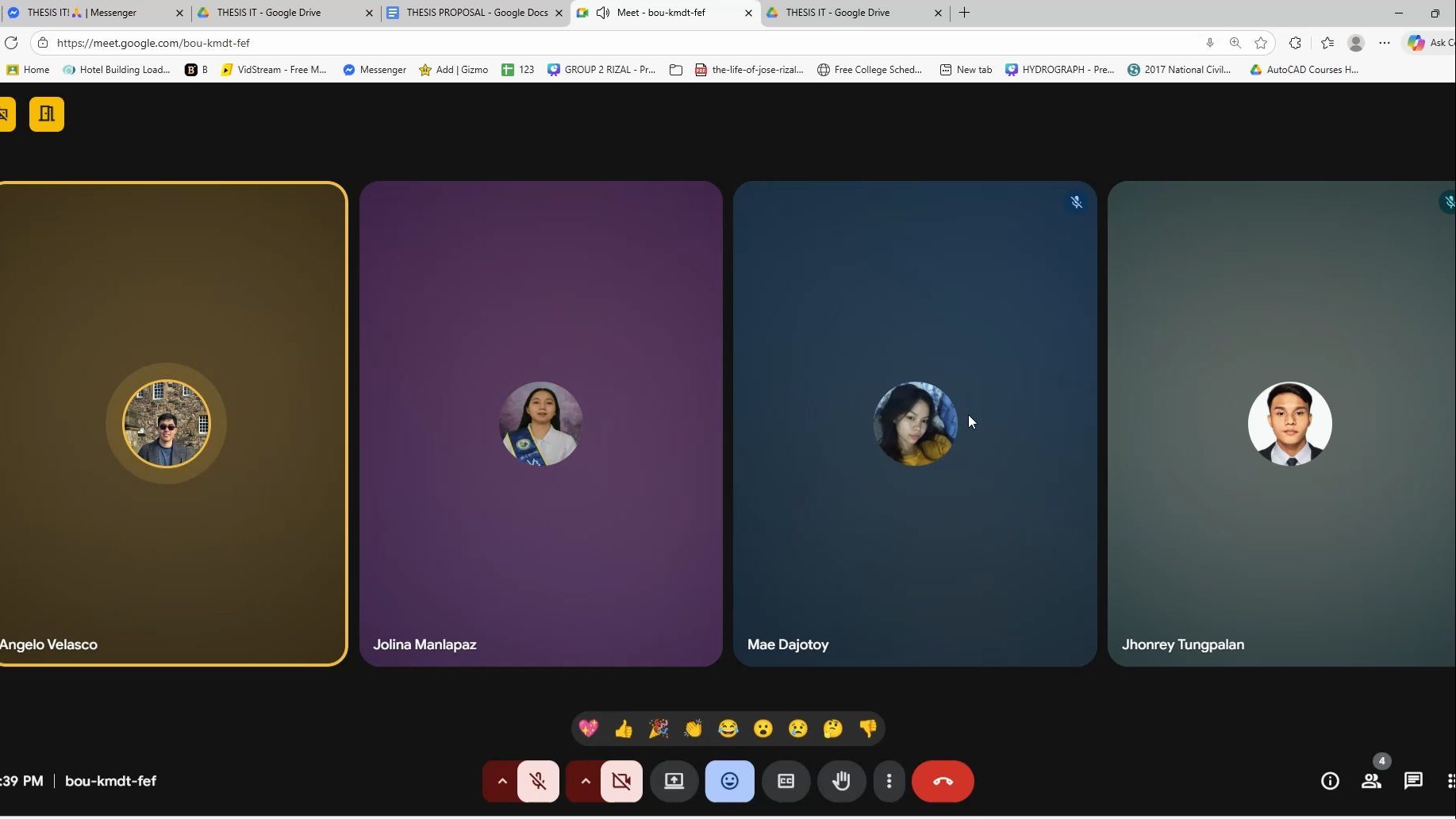Show the People participants panel

point(1371,782)
